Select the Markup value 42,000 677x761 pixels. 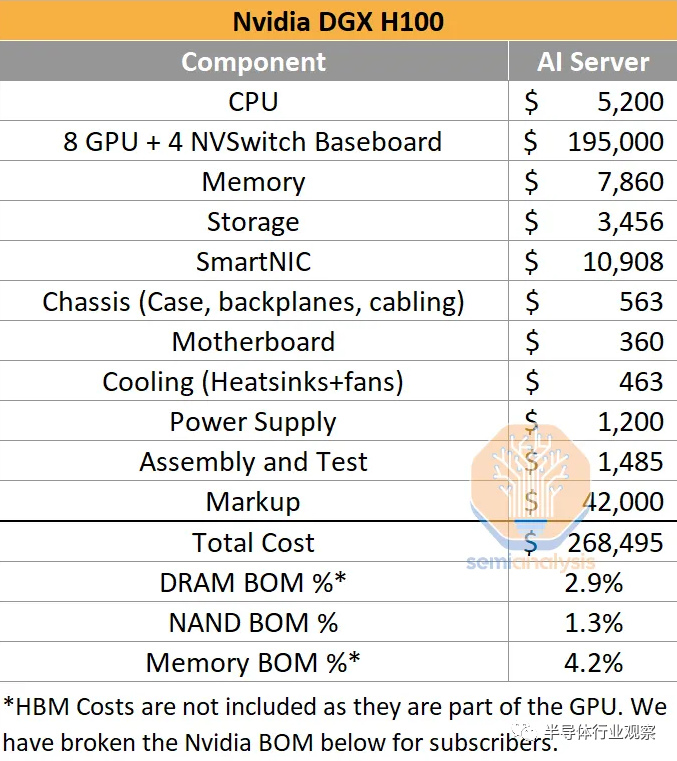click(x=624, y=502)
